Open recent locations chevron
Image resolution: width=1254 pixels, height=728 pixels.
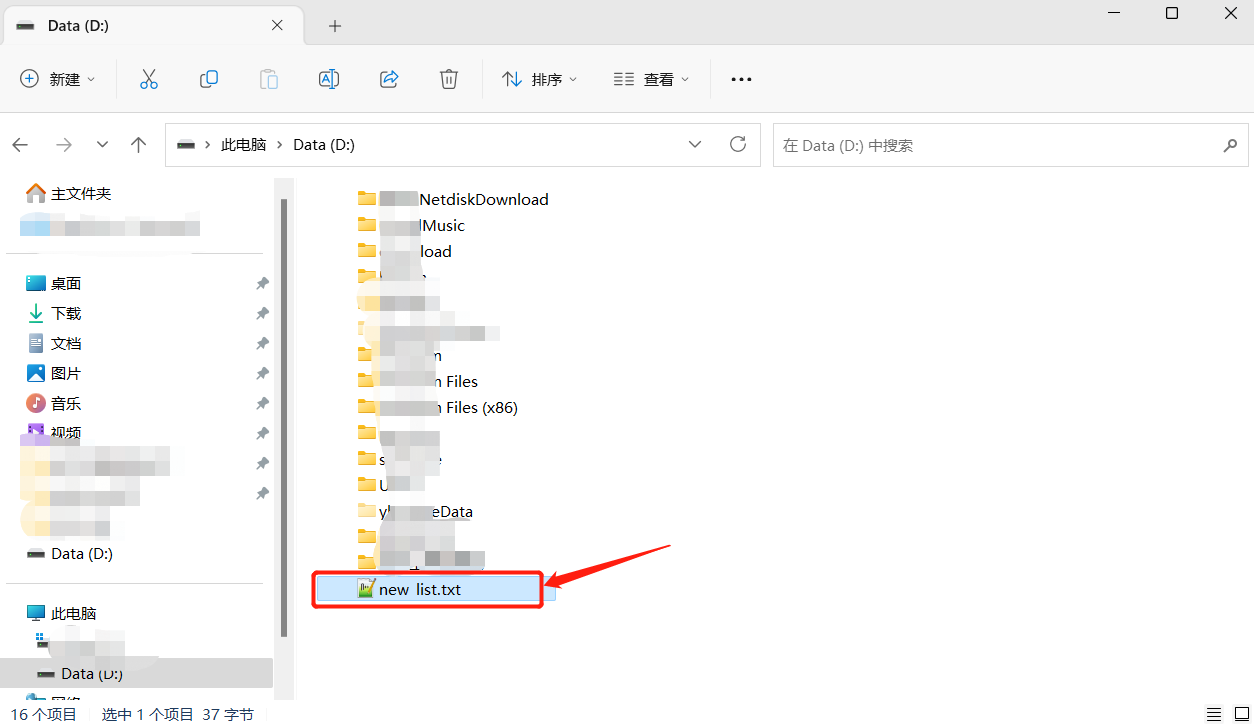(102, 145)
